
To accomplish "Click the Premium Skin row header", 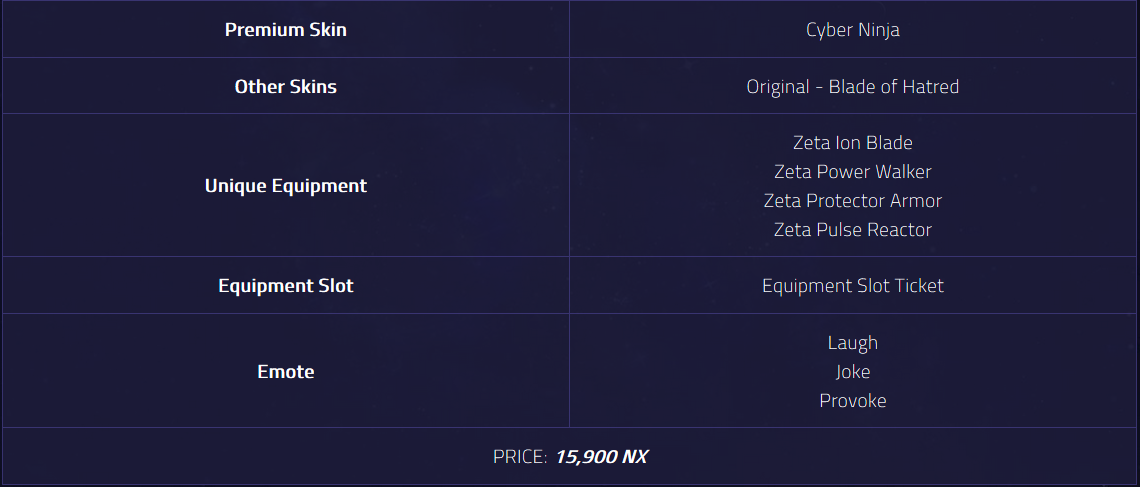I will (x=286, y=30).
